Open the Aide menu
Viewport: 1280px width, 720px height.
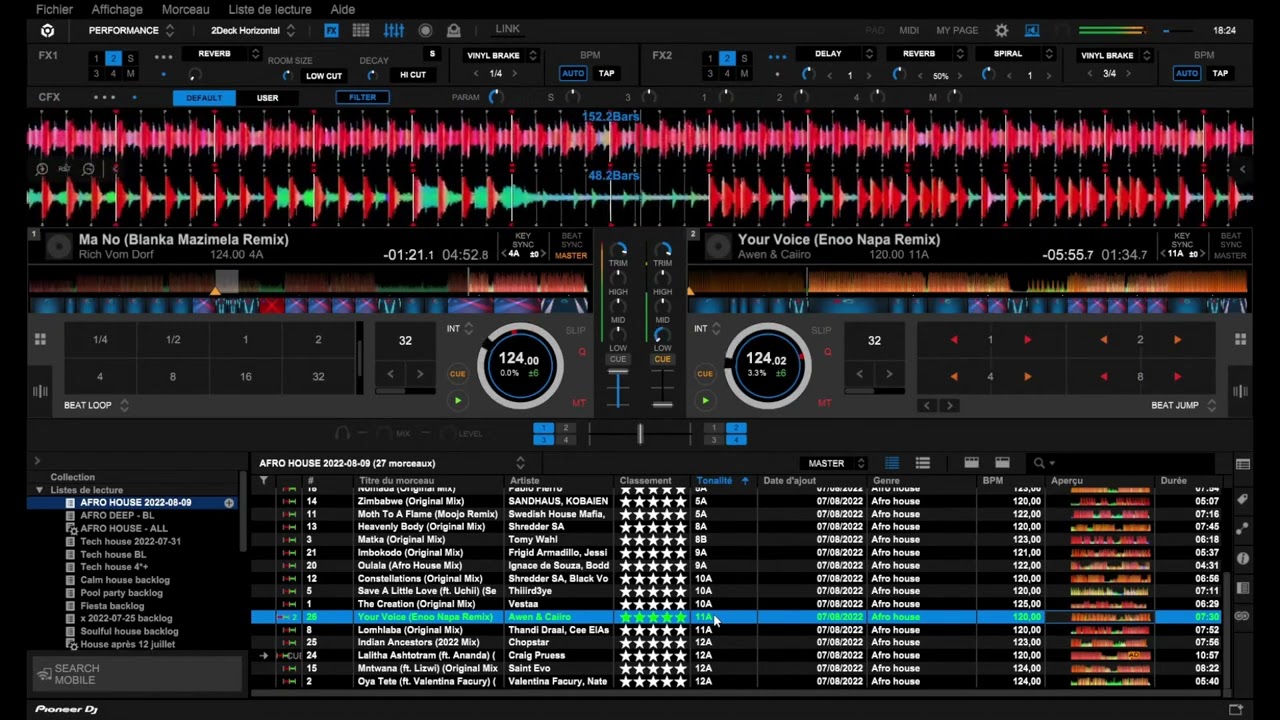pyautogui.click(x=342, y=9)
